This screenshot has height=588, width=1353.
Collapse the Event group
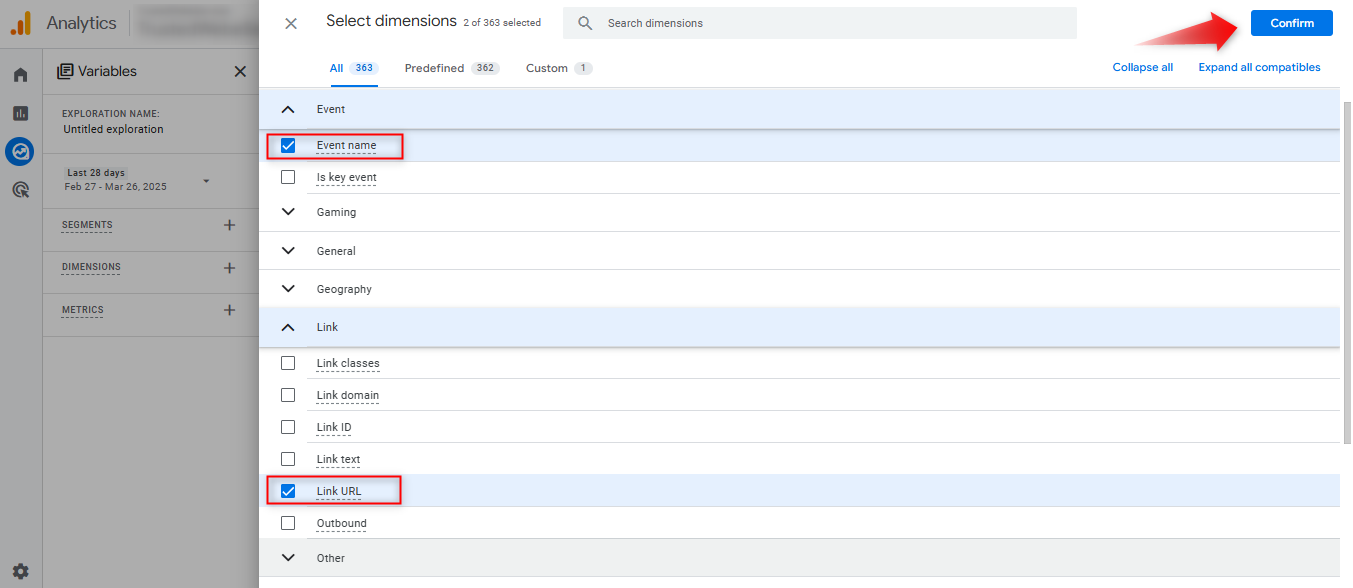click(288, 109)
